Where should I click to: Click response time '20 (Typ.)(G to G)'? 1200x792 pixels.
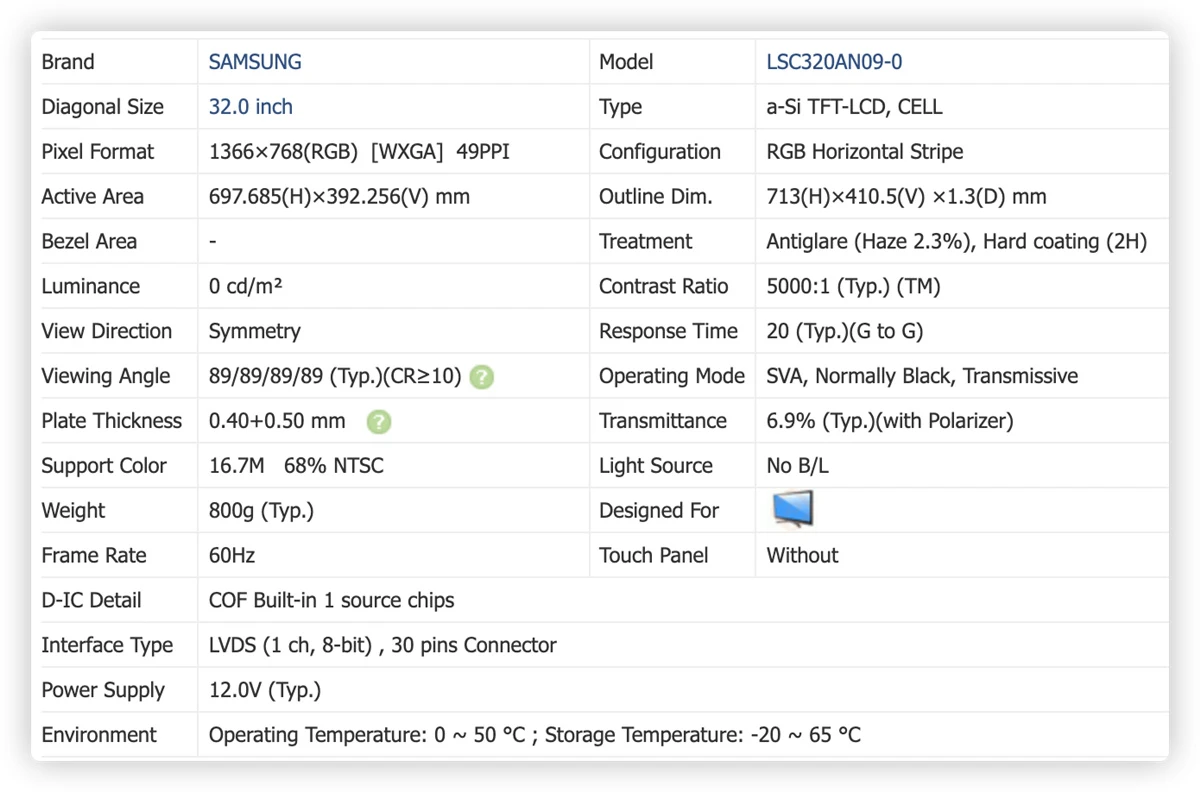845,331
